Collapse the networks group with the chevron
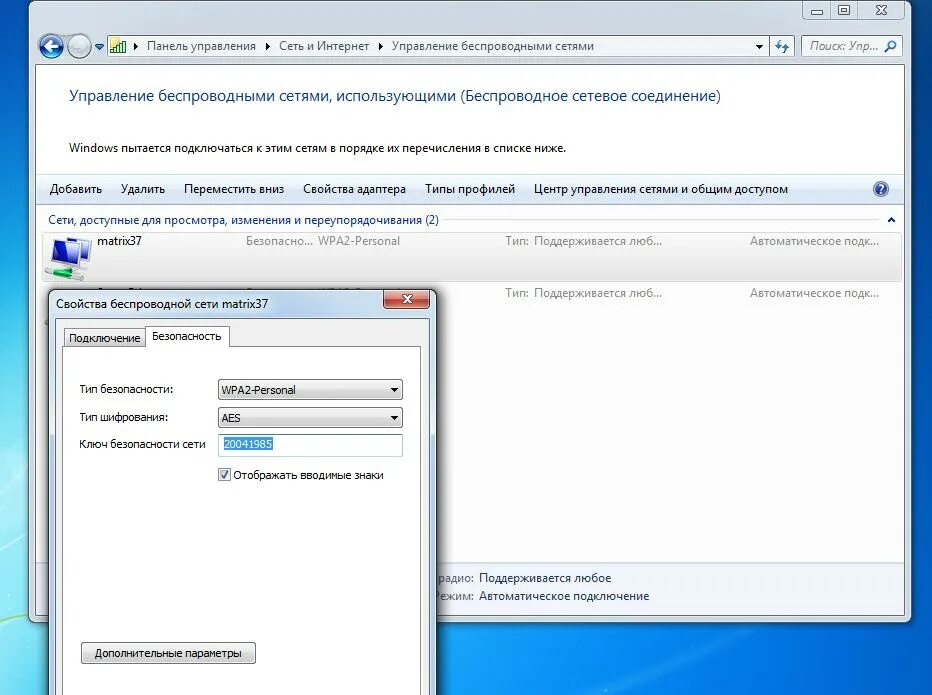The width and height of the screenshot is (932, 695). point(891,220)
